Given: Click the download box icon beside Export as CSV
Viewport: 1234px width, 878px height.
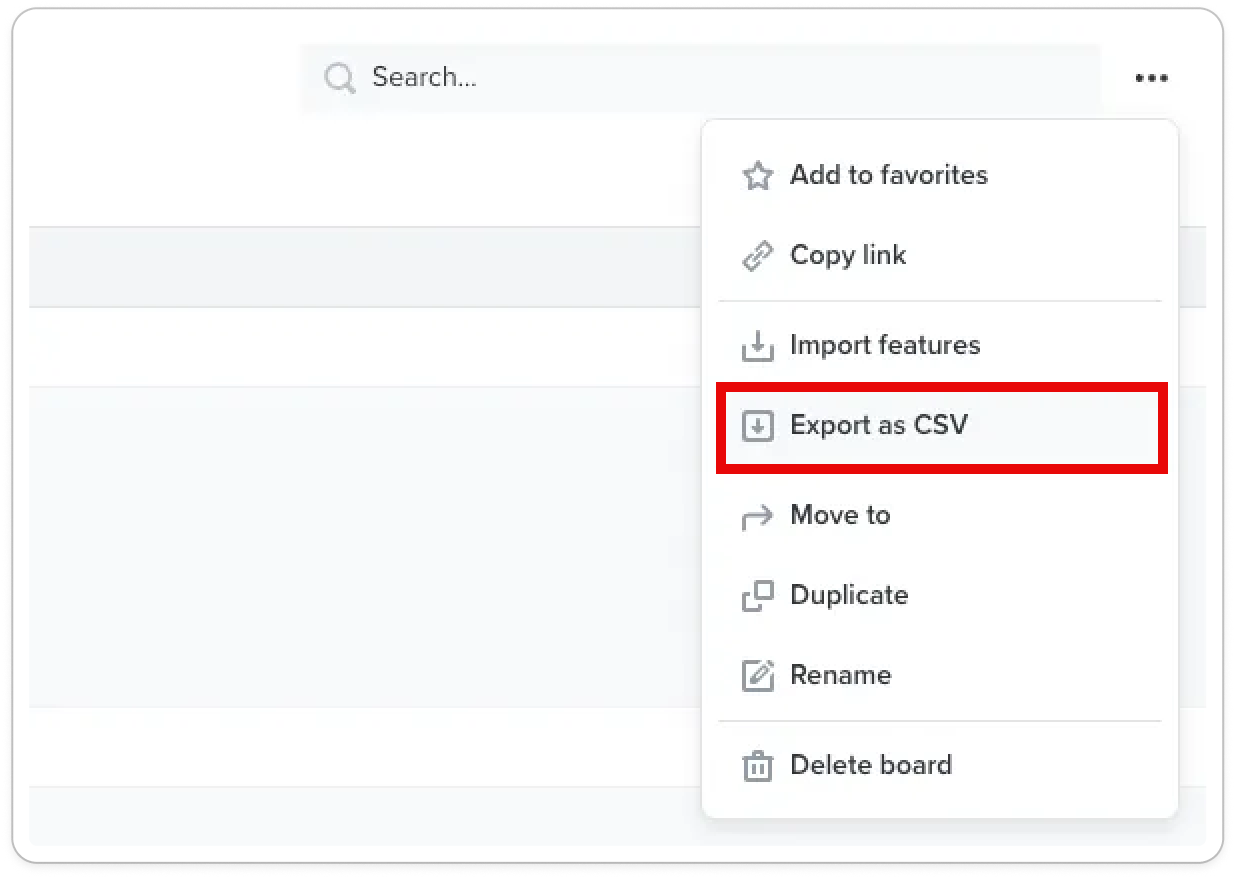Looking at the screenshot, I should 757,426.
